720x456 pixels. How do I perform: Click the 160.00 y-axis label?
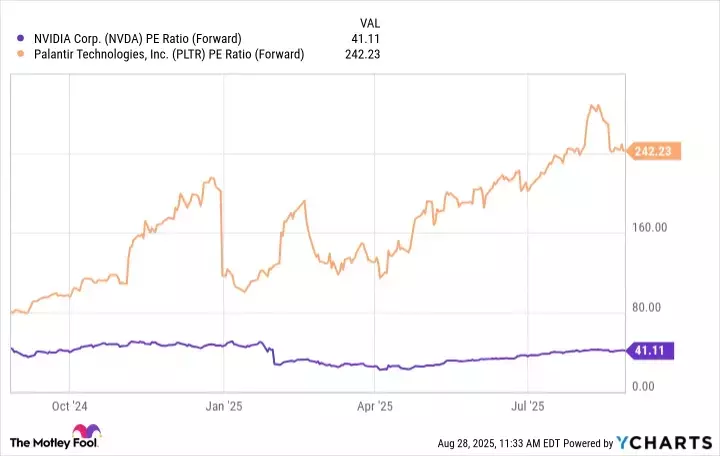coord(648,228)
